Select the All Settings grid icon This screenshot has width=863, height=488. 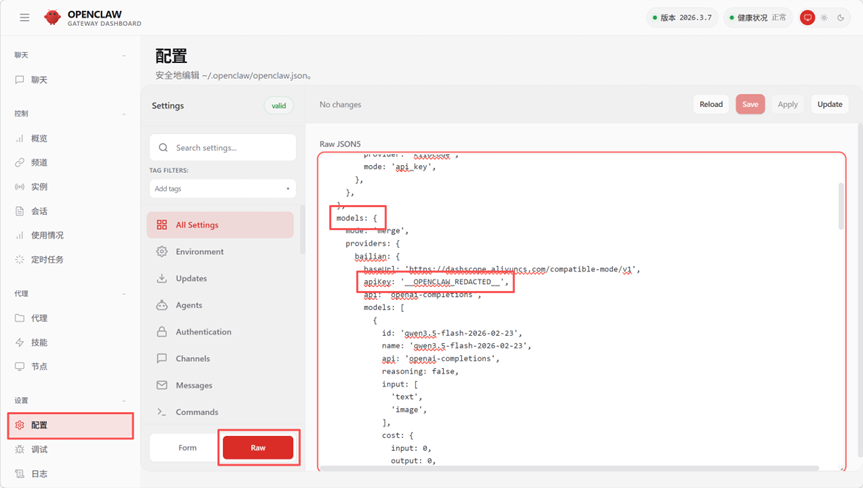pyautogui.click(x=162, y=225)
